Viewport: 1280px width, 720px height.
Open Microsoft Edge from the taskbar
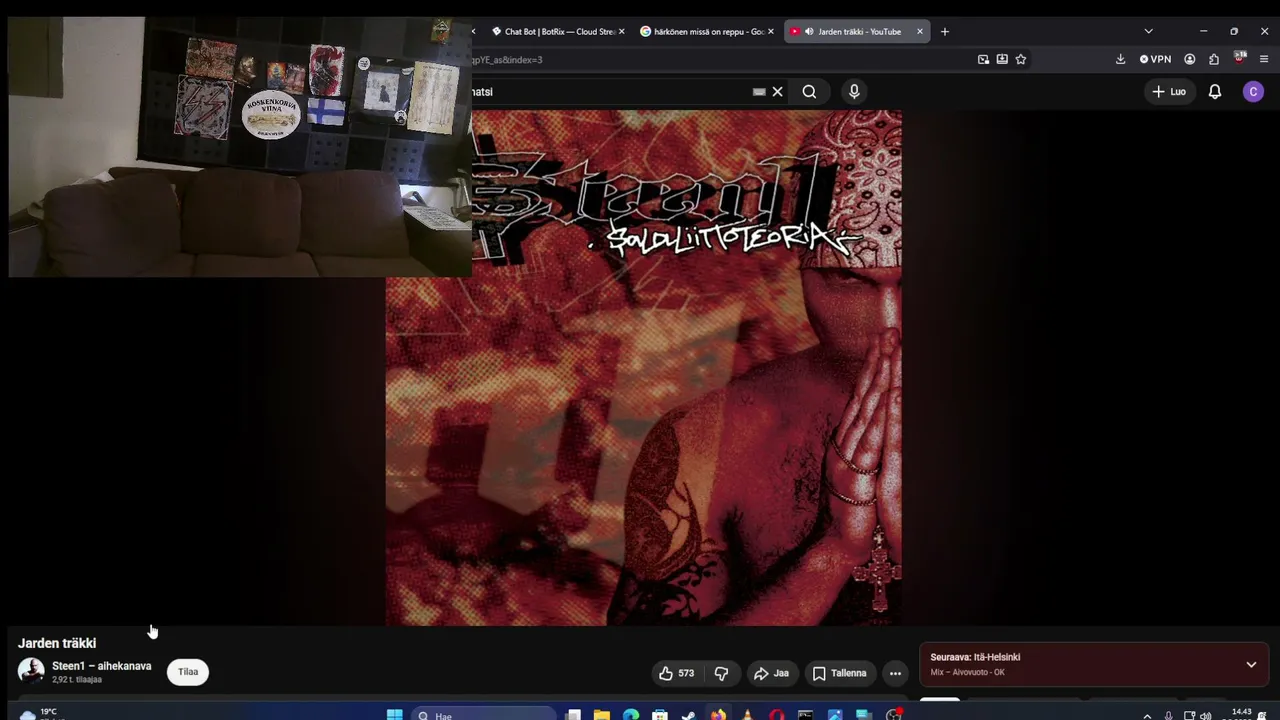(631, 715)
